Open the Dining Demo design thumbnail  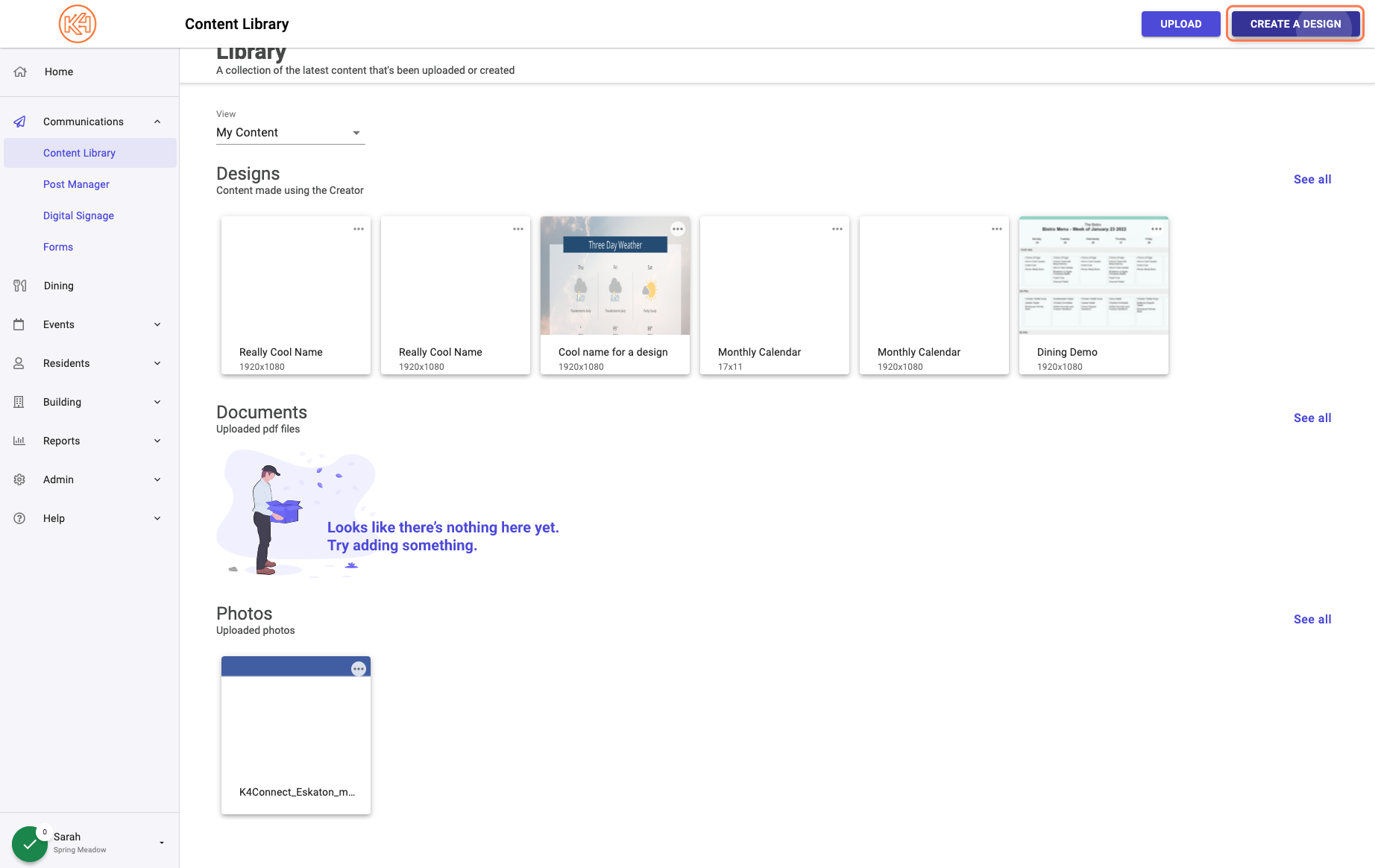point(1094,276)
